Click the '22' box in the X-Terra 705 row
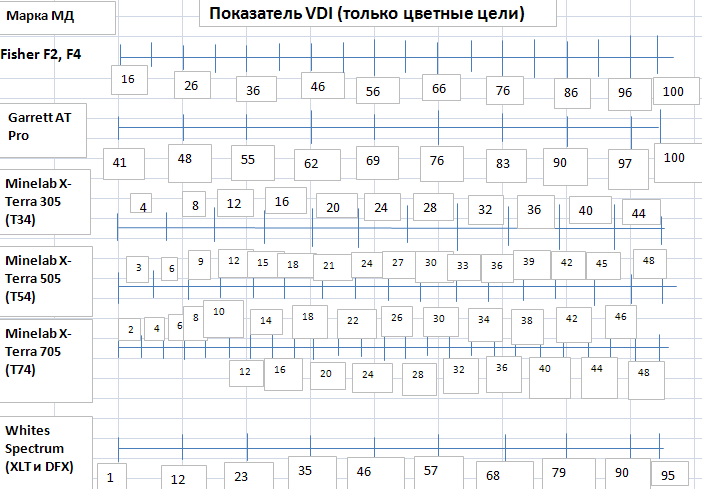The image size is (702, 489). coord(357,323)
